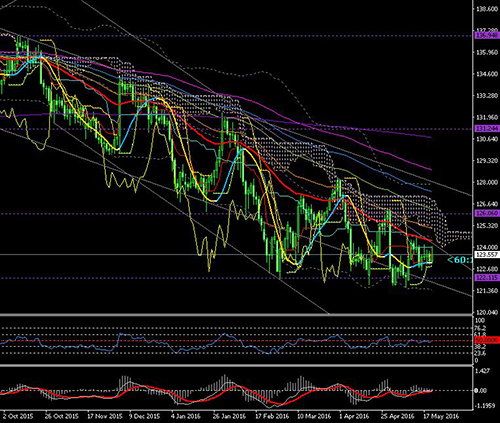Select the purple 122.115 support level label
Screen dimensions: 500x423
click(486, 277)
